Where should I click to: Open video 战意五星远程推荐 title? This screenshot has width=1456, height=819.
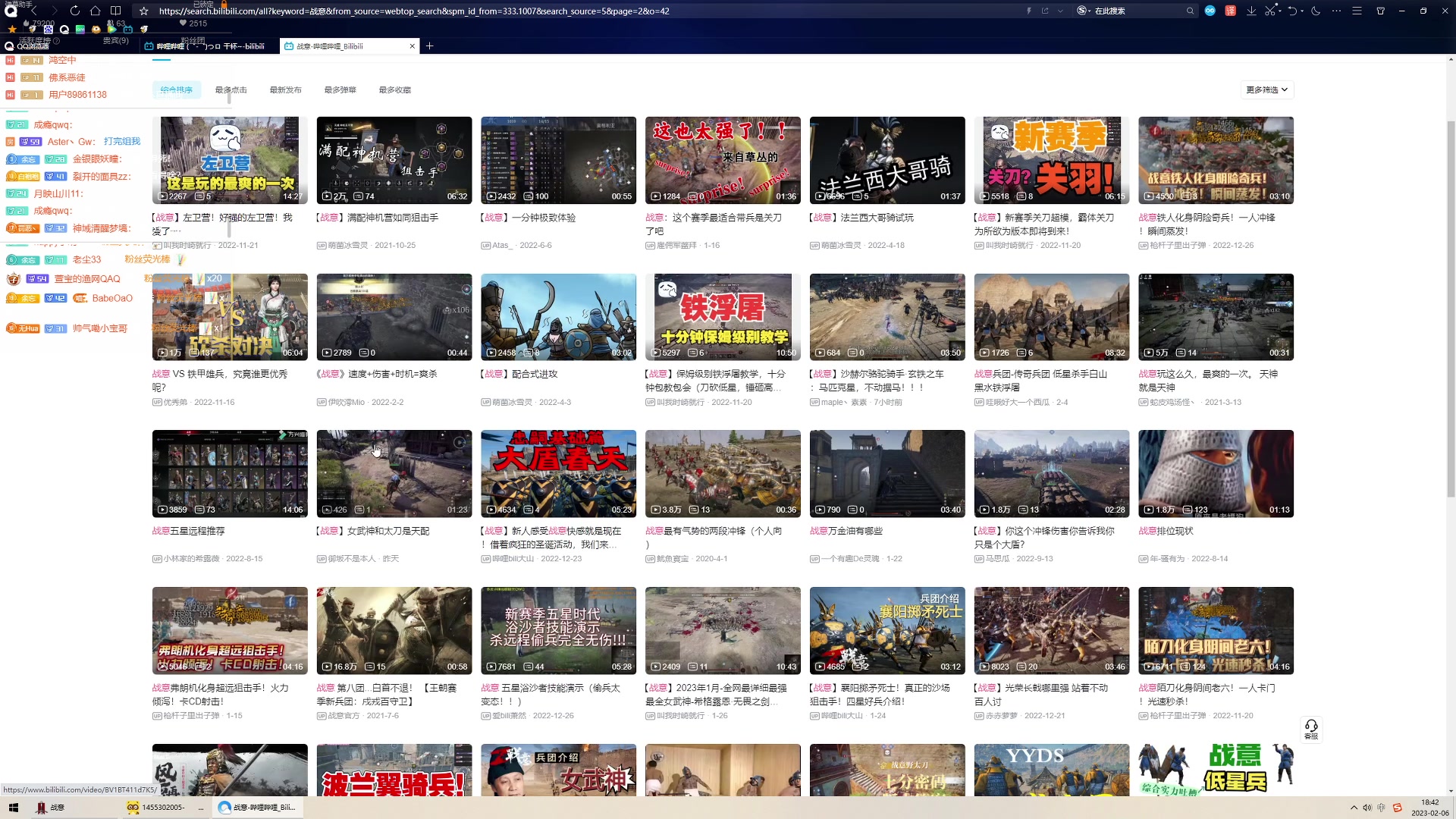189,531
